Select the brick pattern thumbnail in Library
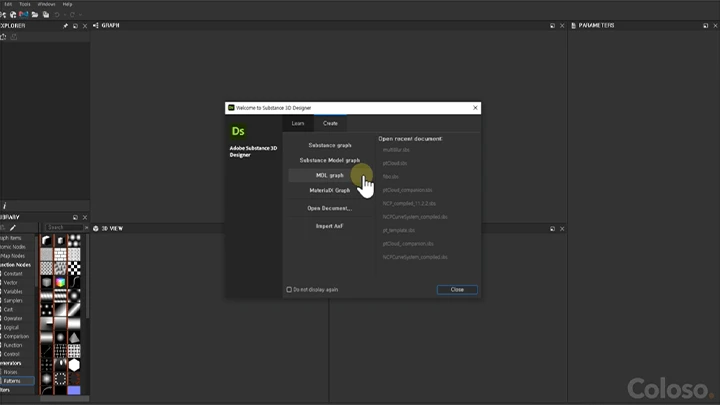 60,254
